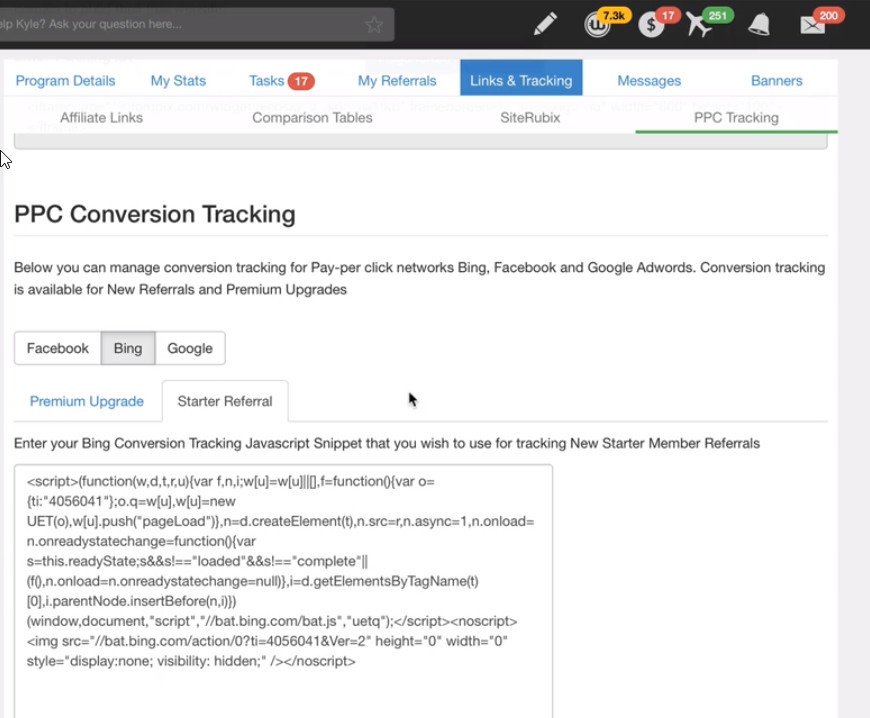Image resolution: width=870 pixels, height=718 pixels.
Task: Select the Links & Tracking tab
Action: click(x=521, y=78)
